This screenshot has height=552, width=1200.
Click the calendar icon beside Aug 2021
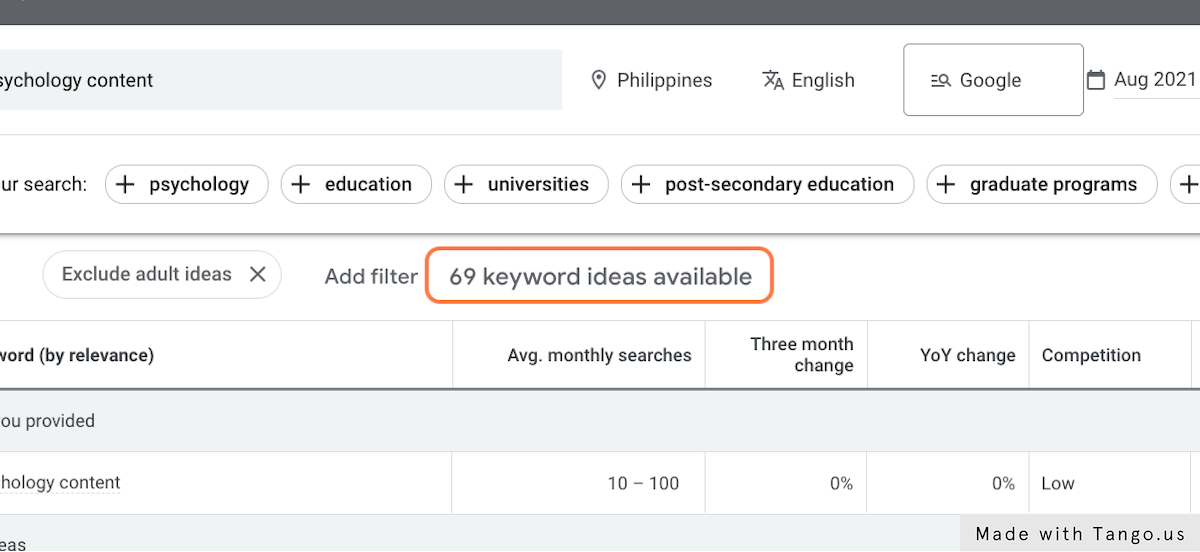pyautogui.click(x=1096, y=80)
